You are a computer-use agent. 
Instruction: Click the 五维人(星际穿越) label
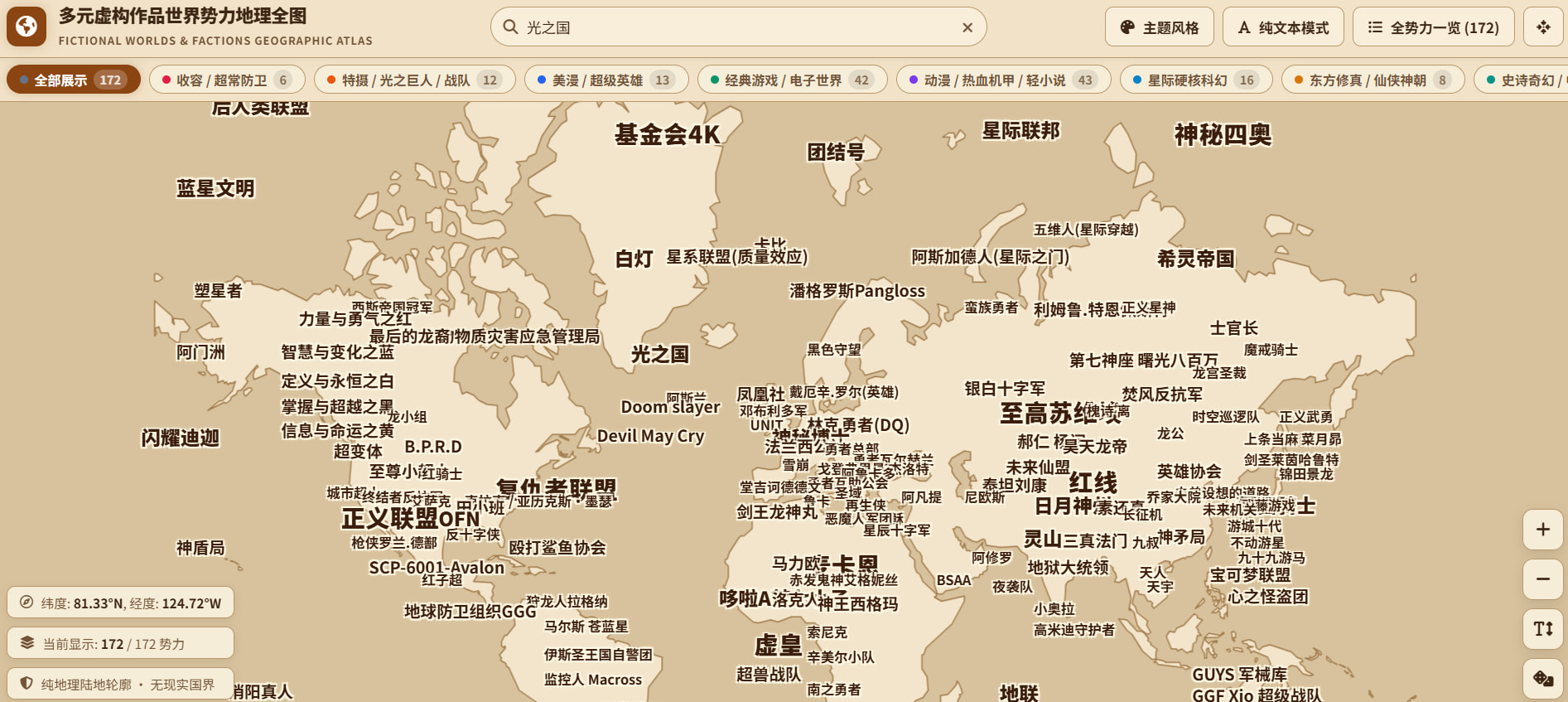(x=1086, y=230)
